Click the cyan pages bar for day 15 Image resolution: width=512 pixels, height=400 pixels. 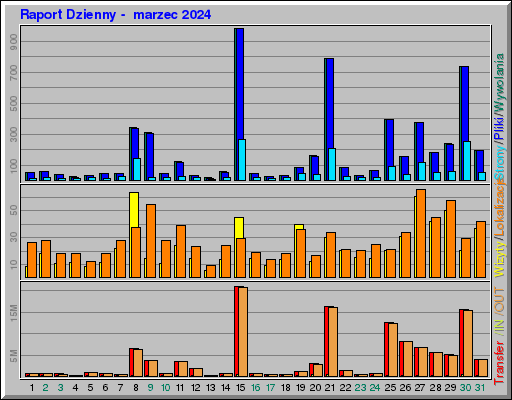[242, 160]
